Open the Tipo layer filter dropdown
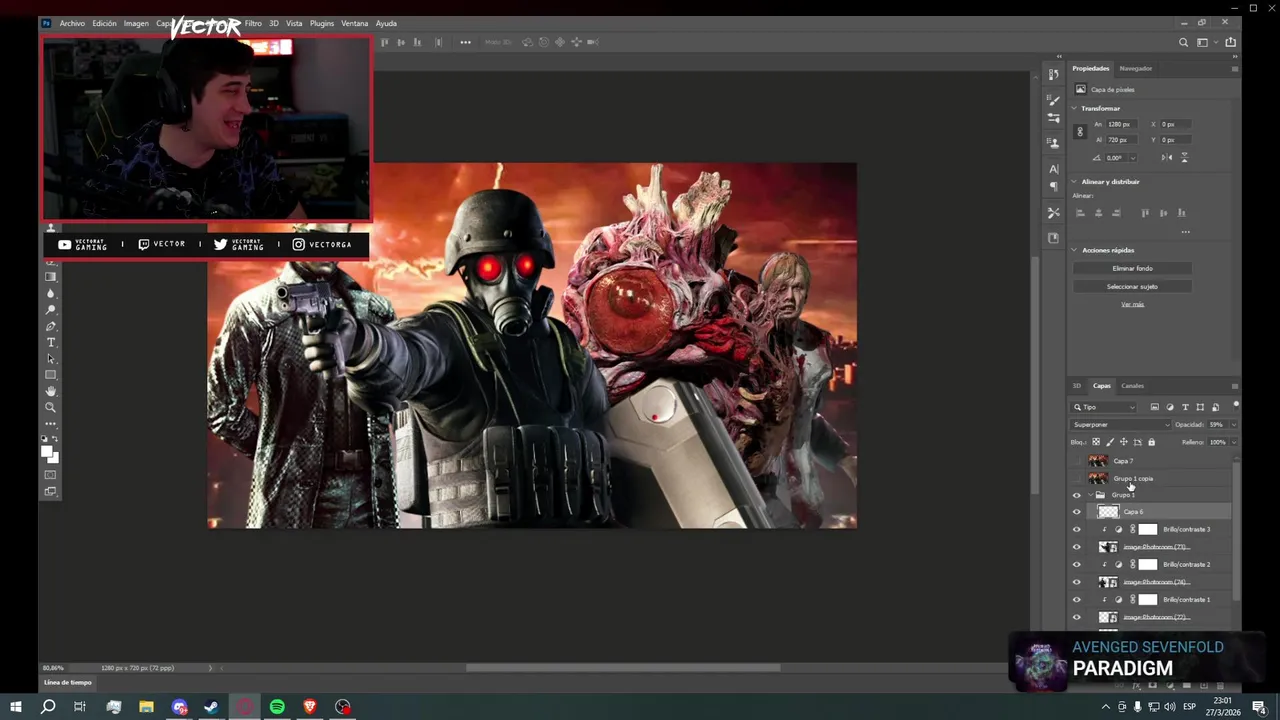1280x720 pixels. [1104, 407]
